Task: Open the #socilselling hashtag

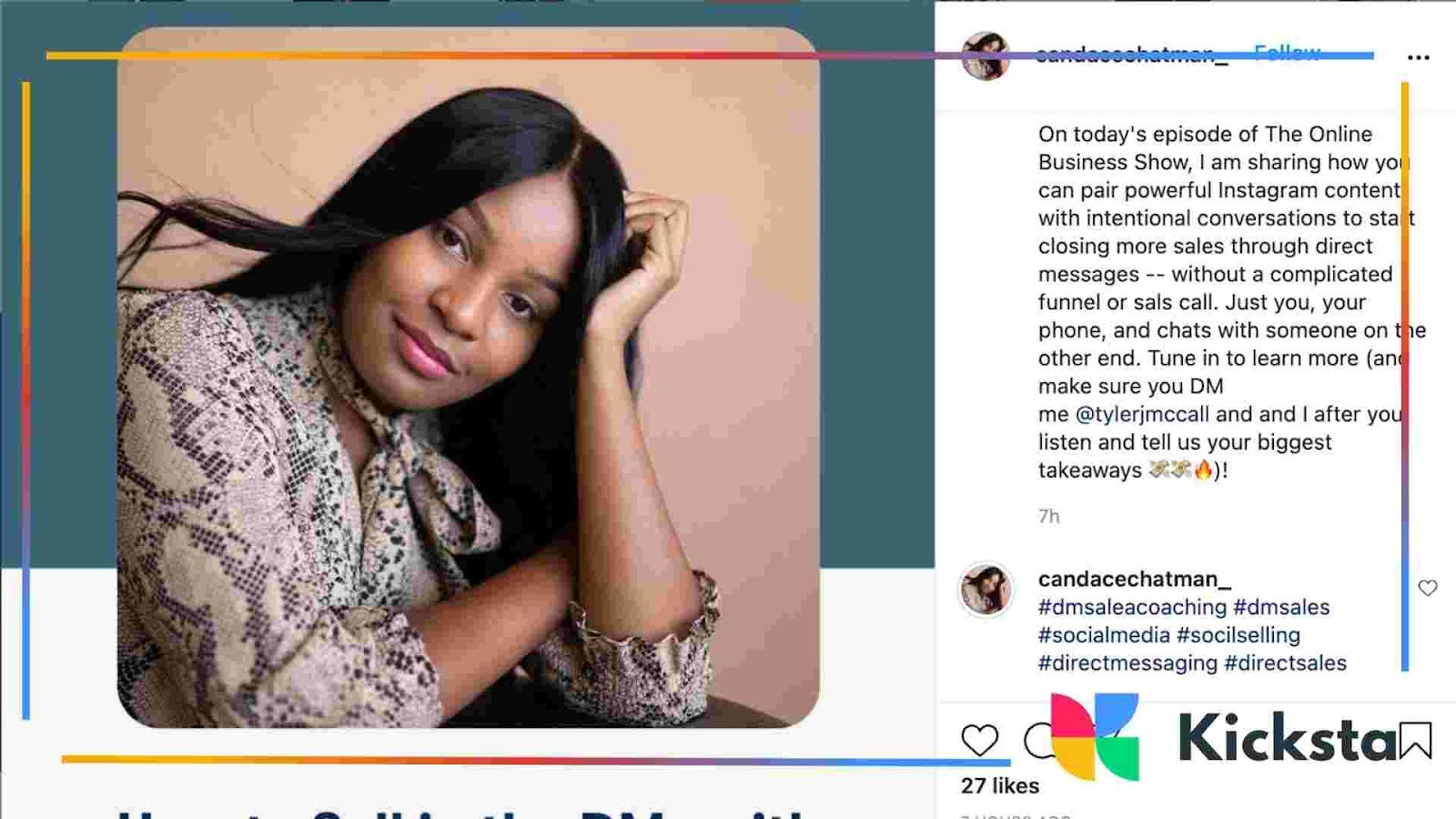Action: coord(1239,635)
